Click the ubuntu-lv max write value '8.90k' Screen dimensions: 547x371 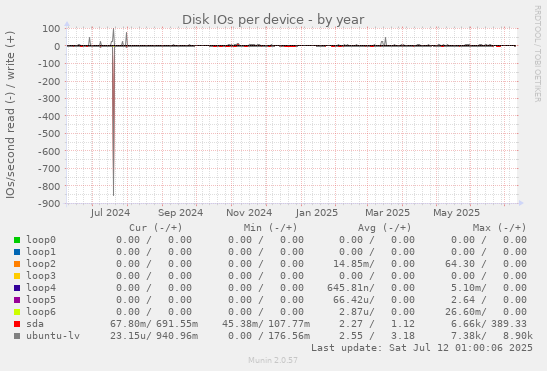pos(518,336)
